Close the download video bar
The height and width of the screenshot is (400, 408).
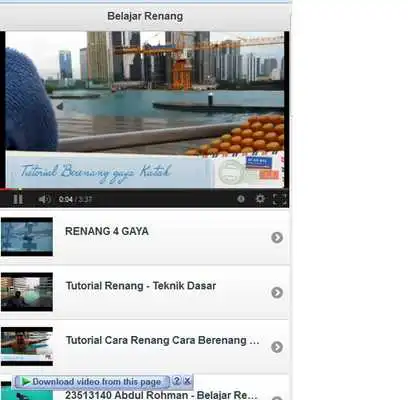187,381
